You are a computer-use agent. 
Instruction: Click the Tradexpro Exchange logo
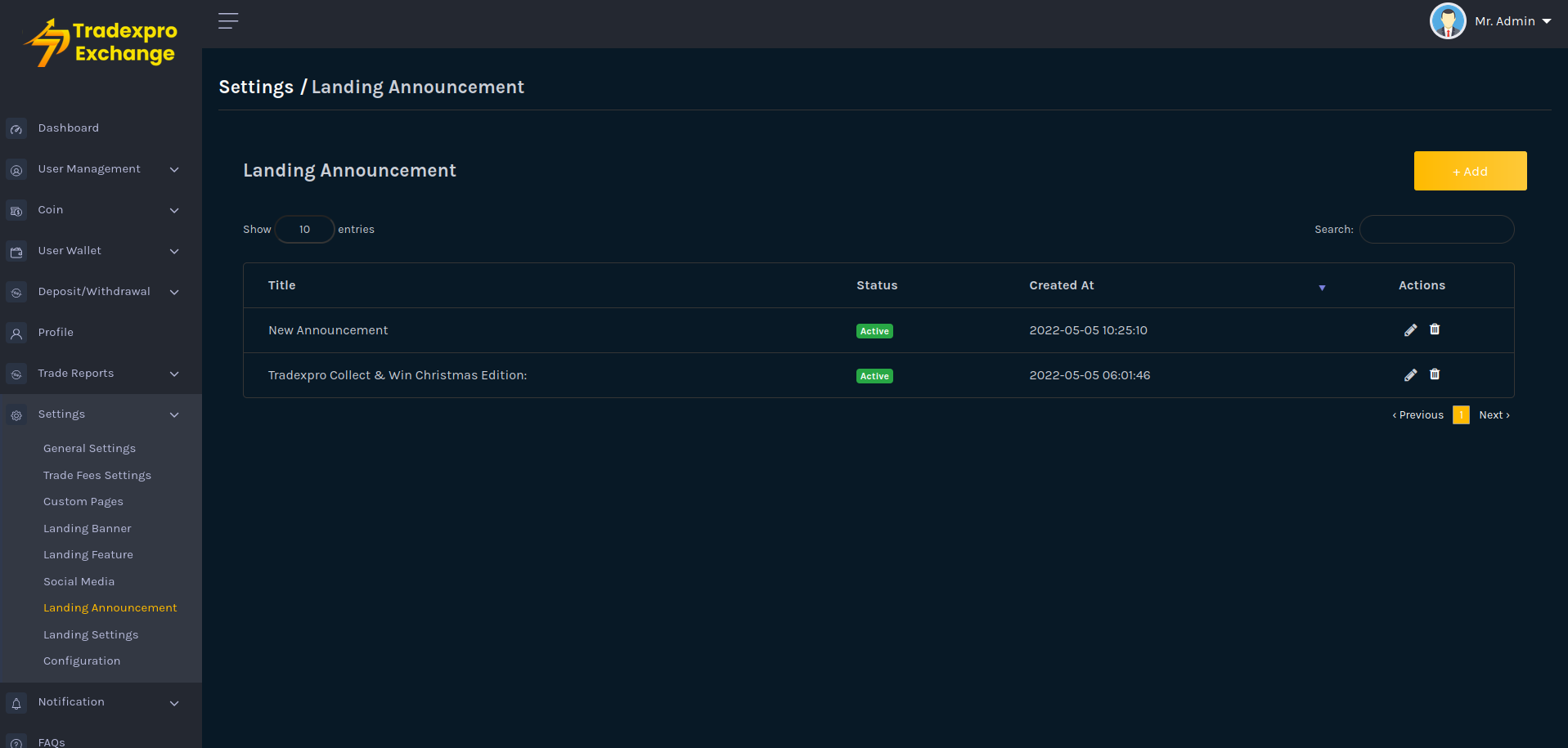point(101,43)
